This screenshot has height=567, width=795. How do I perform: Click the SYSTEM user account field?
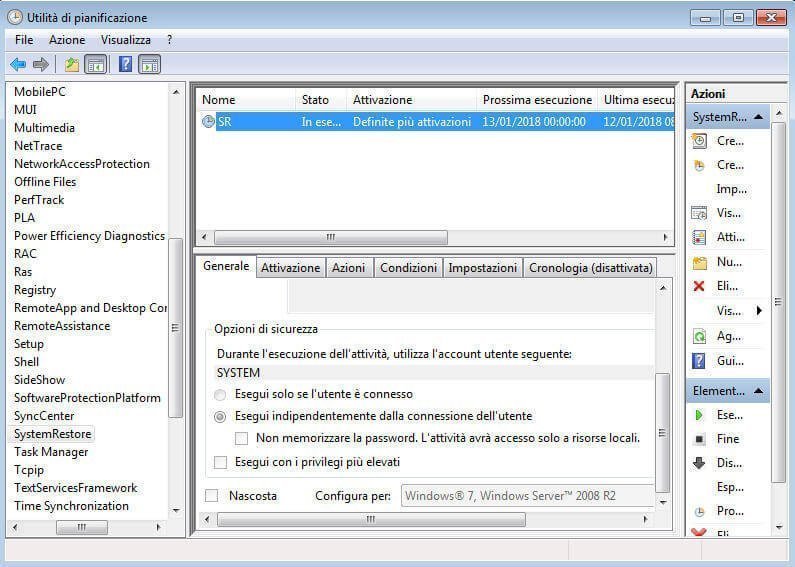[x=434, y=373]
